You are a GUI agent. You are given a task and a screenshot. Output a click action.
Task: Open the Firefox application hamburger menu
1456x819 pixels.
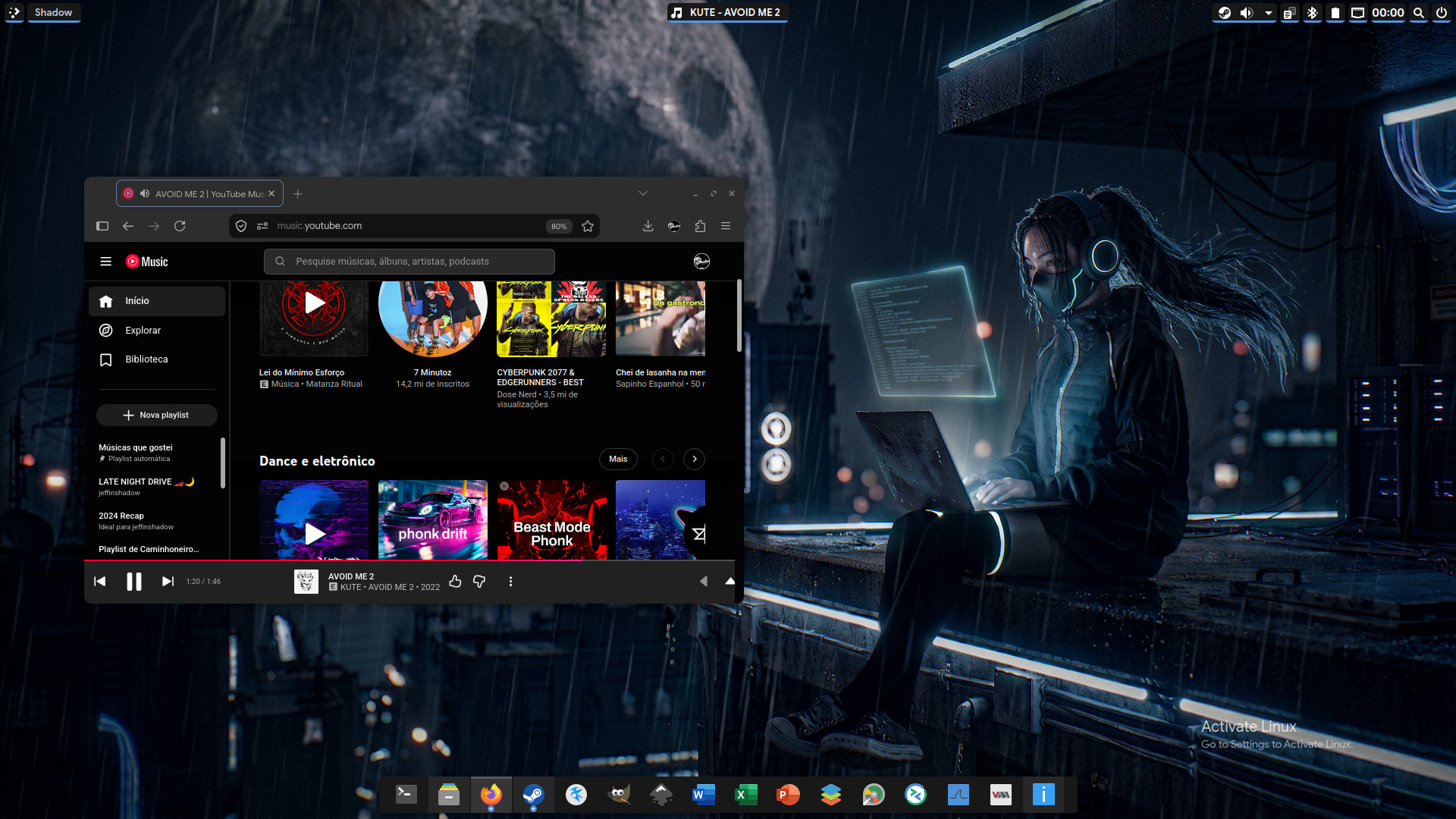click(x=726, y=226)
